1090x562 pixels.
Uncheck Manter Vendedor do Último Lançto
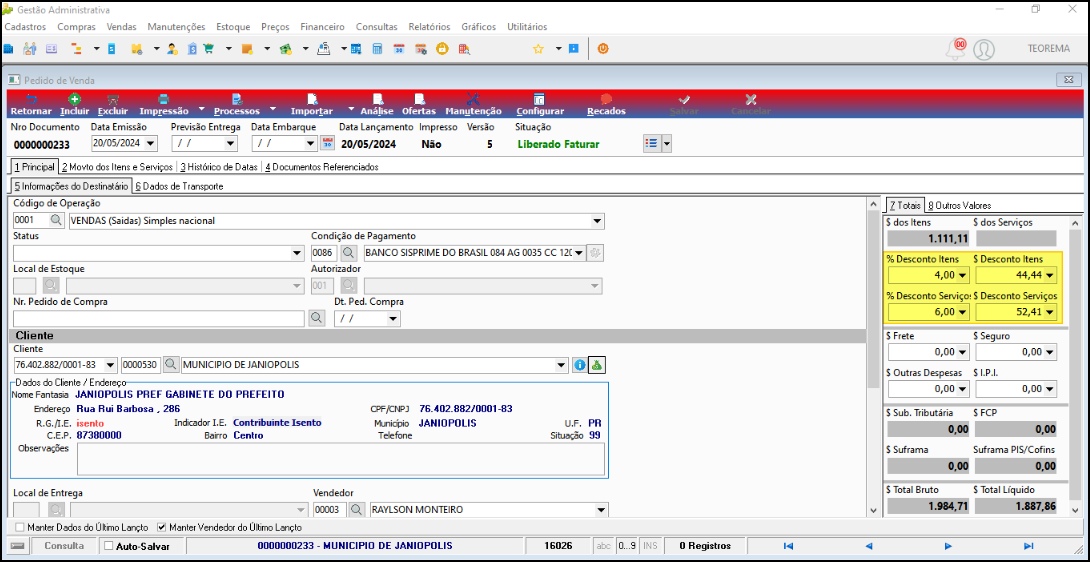click(162, 527)
